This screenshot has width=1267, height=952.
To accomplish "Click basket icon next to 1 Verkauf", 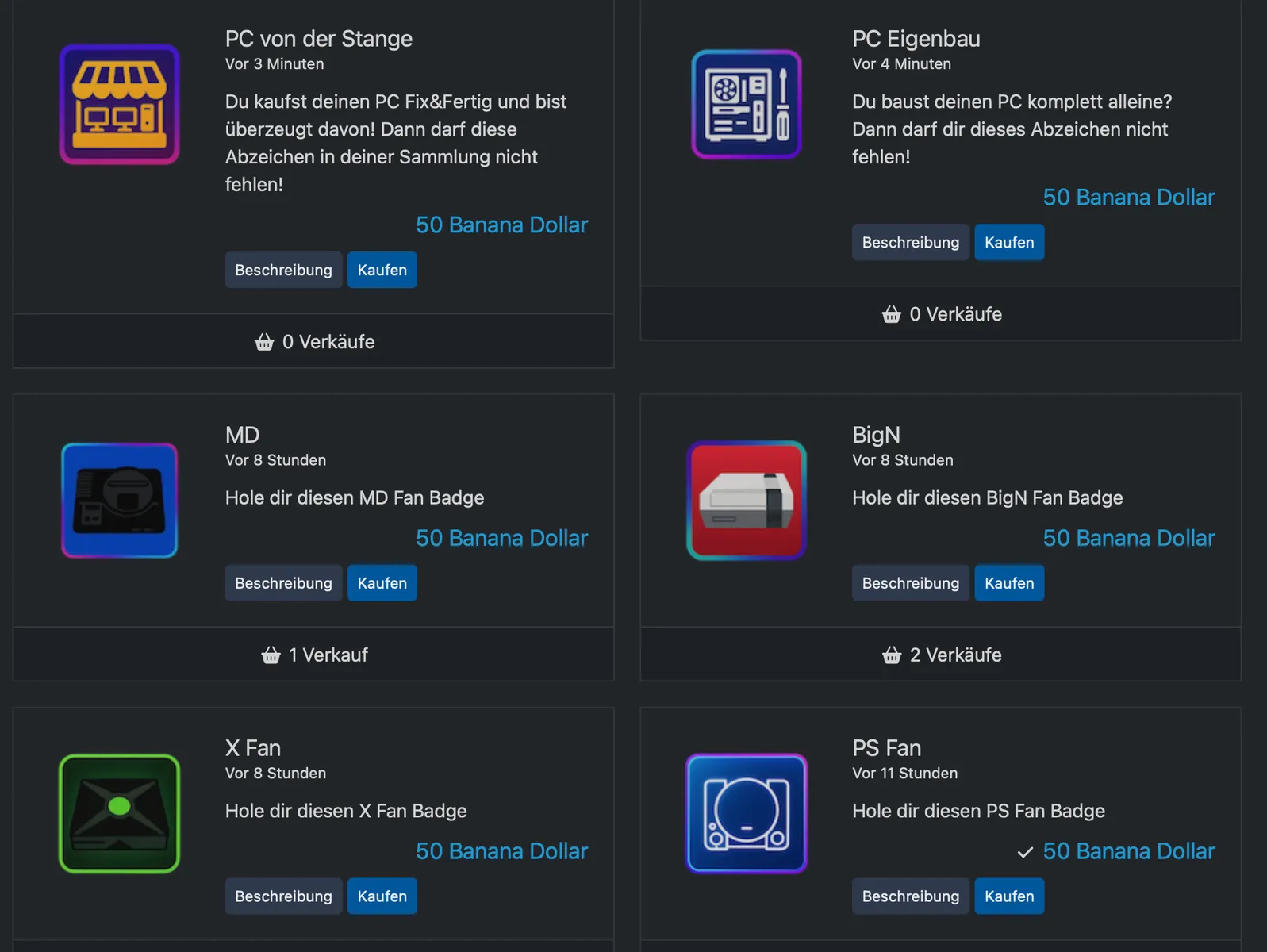I will point(271,655).
